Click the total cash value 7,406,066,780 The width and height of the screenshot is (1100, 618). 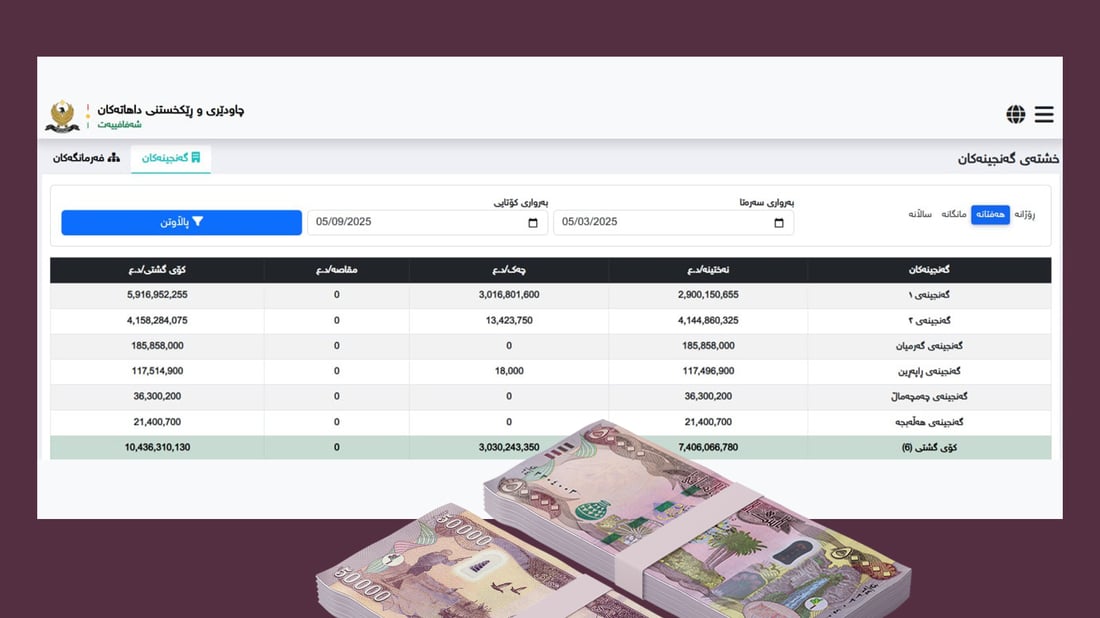click(708, 448)
